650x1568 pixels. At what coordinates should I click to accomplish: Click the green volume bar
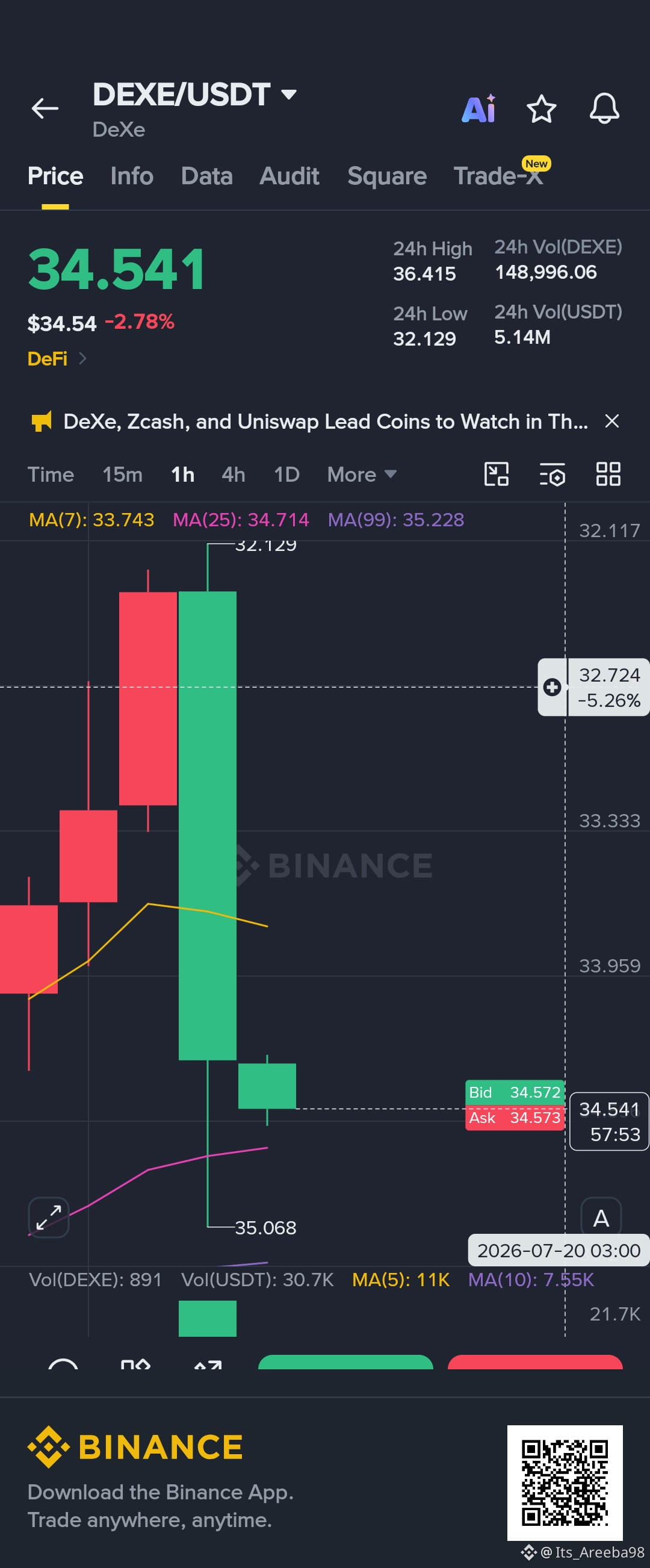click(208, 1319)
